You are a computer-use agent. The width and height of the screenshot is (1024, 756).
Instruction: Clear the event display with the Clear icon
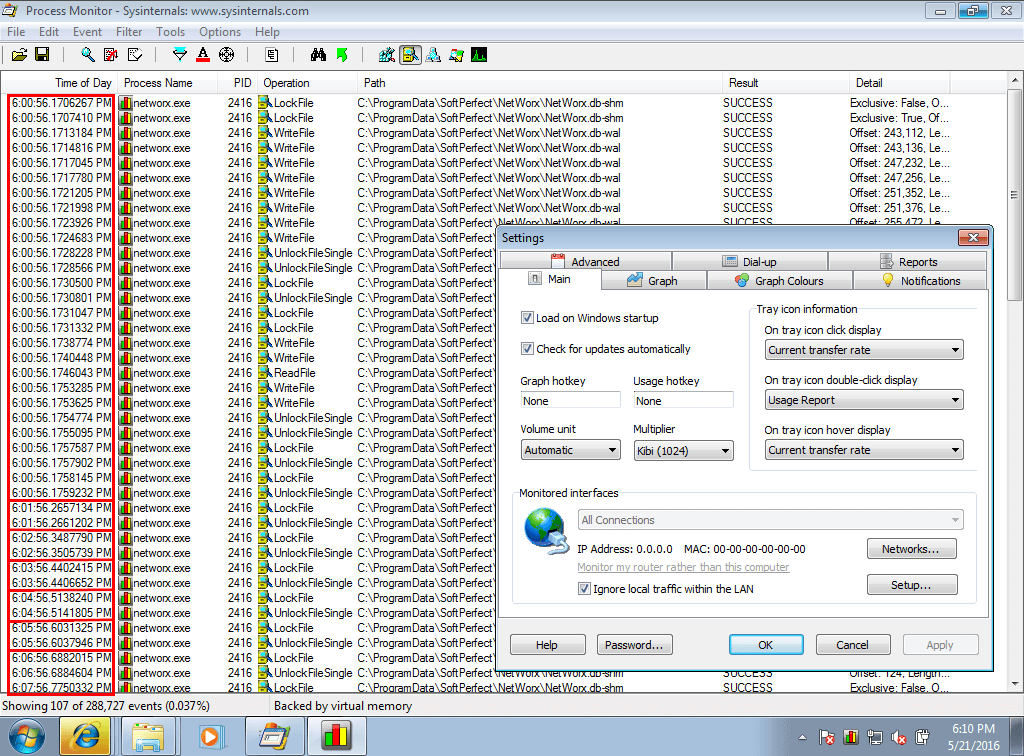pyautogui.click(x=135, y=55)
